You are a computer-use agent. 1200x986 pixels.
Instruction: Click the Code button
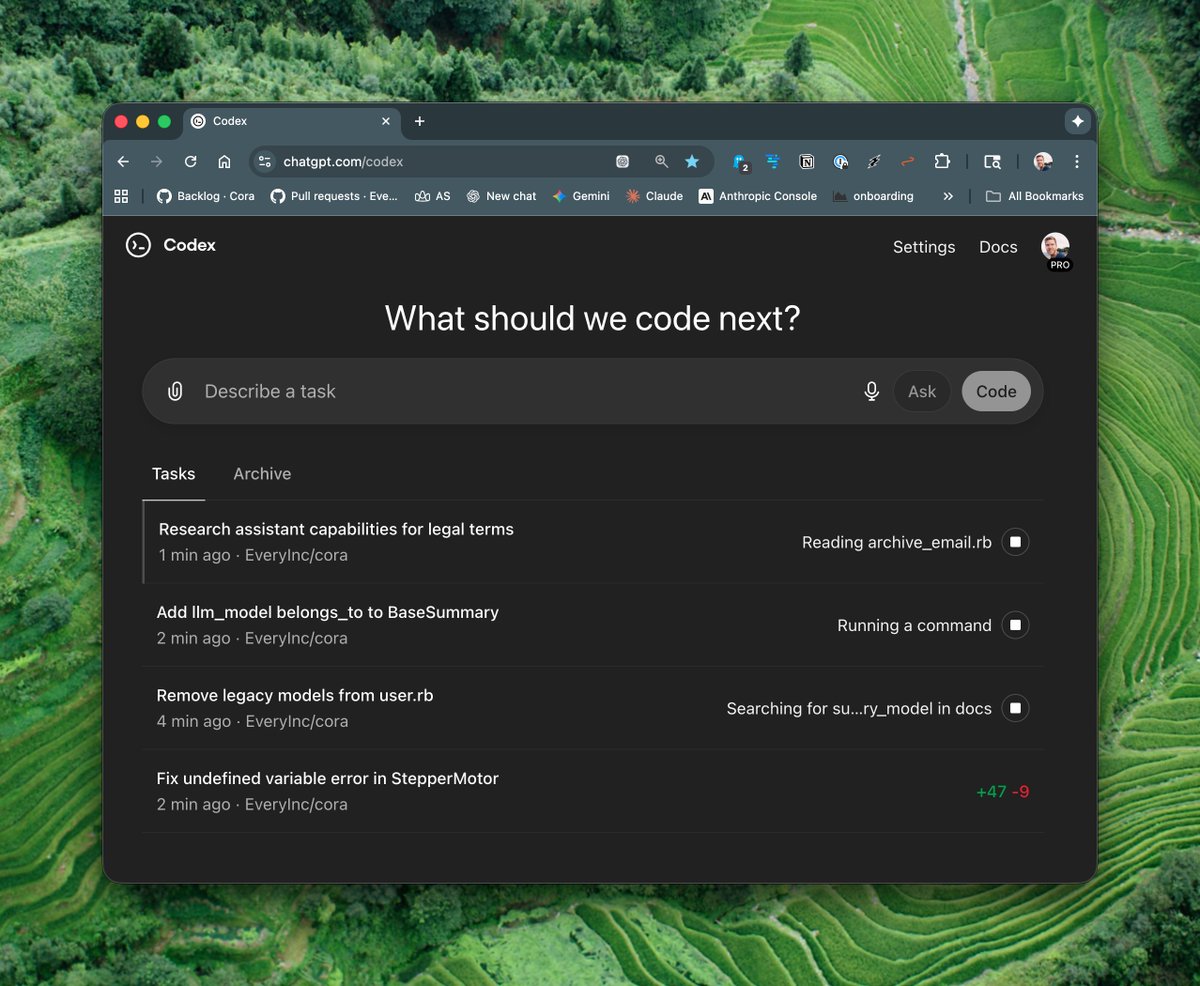pyautogui.click(x=996, y=391)
